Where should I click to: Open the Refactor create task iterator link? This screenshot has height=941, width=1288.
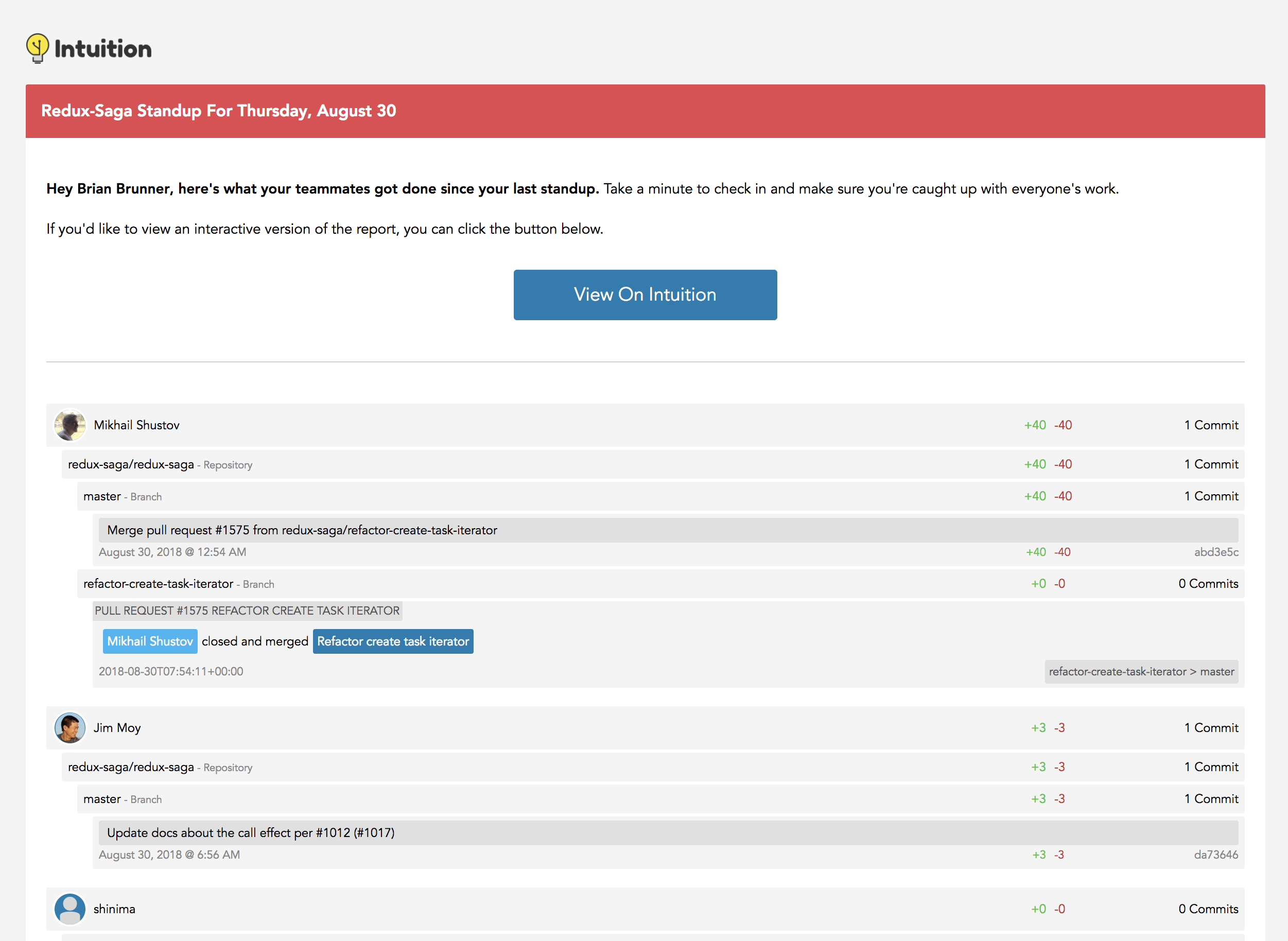click(x=392, y=641)
